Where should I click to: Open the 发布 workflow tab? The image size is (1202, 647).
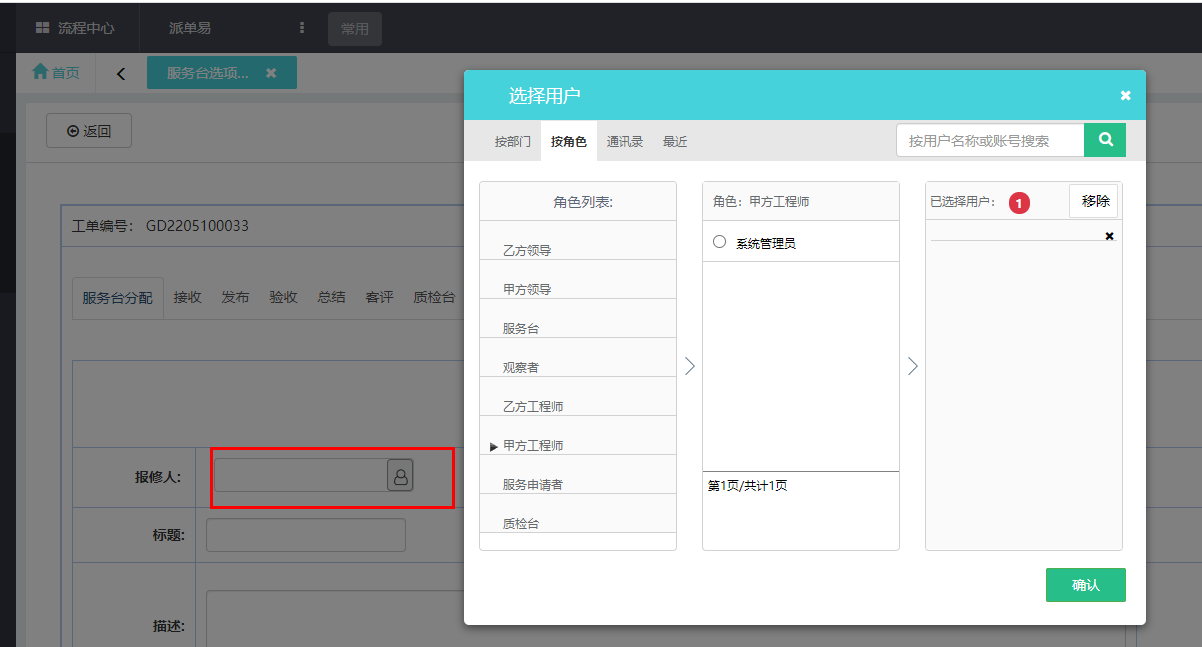[236, 298]
